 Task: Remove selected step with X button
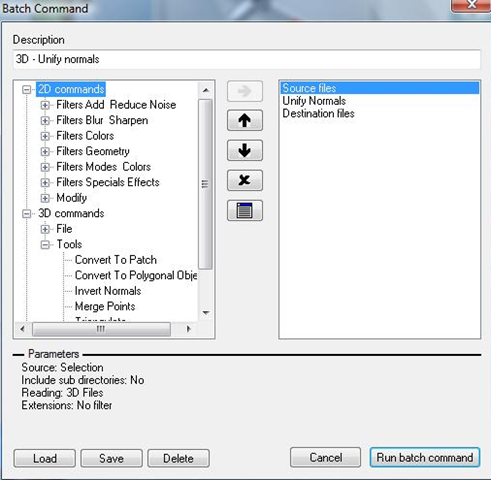[x=245, y=180]
